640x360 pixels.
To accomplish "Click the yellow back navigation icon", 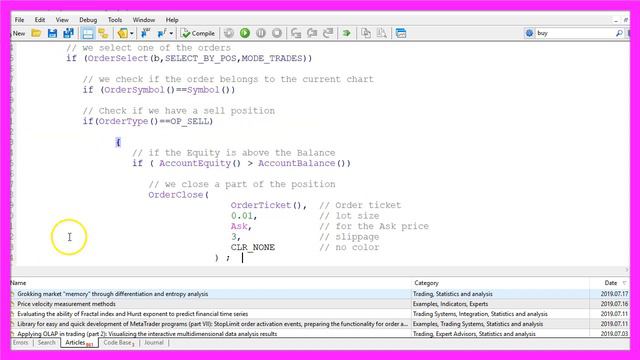I will coord(122,33).
